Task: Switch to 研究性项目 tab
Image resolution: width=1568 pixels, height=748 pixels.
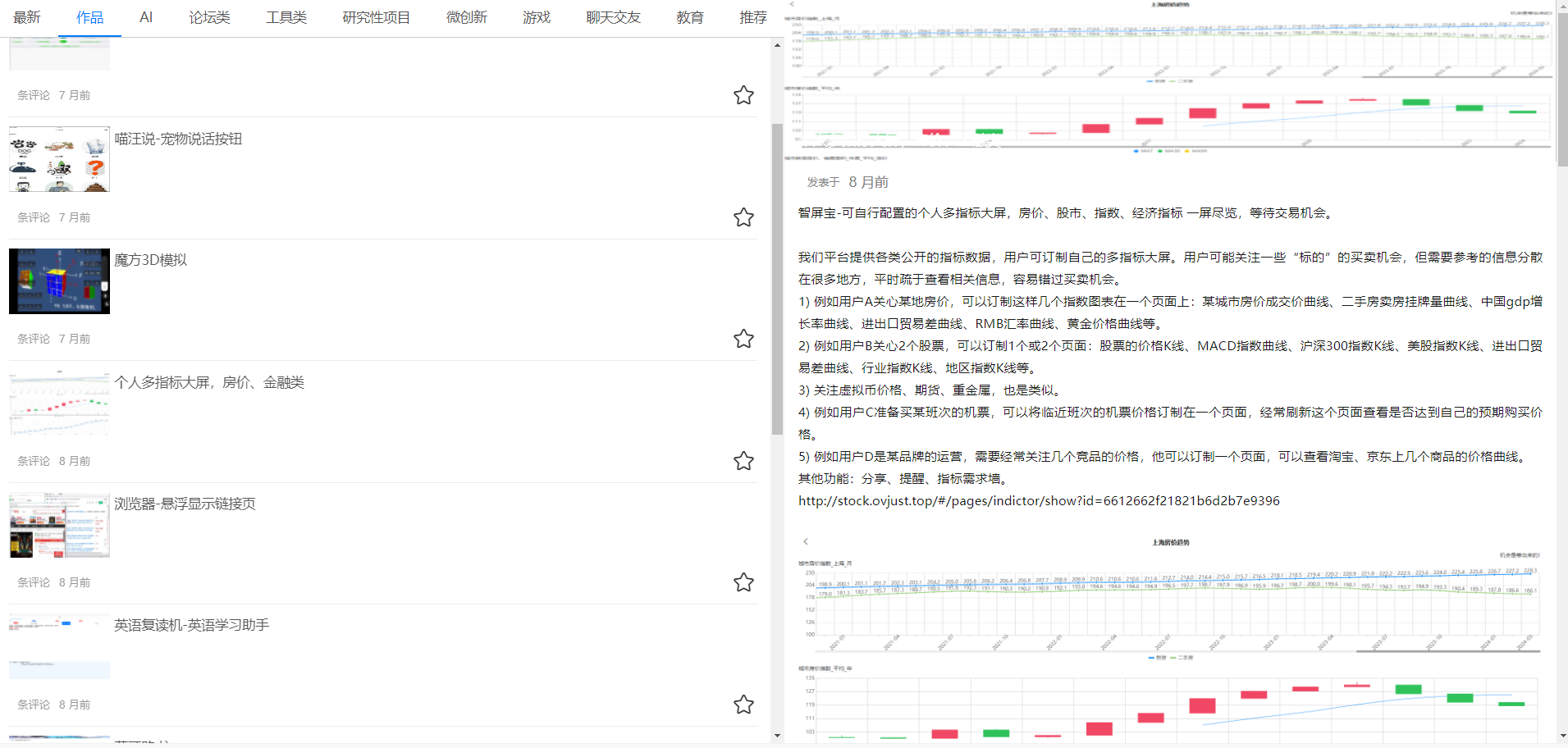Action: [377, 17]
